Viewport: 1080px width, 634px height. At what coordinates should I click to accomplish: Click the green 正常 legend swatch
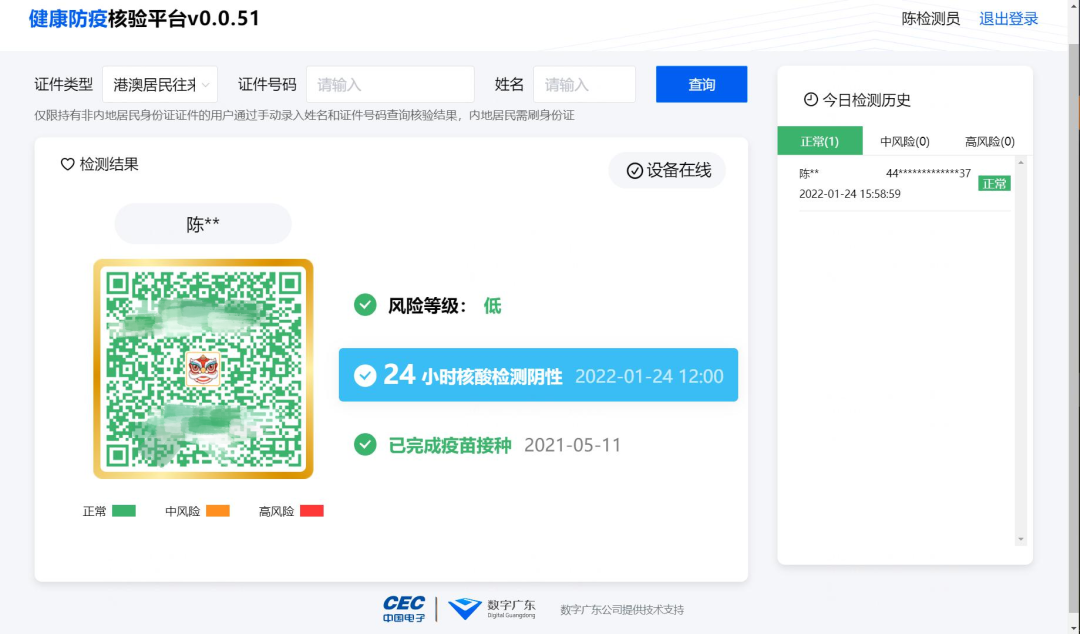[124, 511]
